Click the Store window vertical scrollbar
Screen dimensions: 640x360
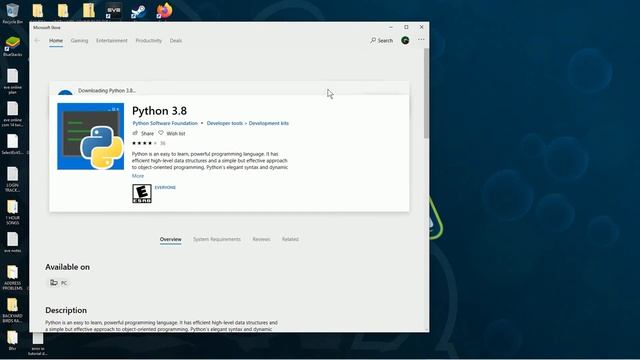pyautogui.click(x=426, y=94)
